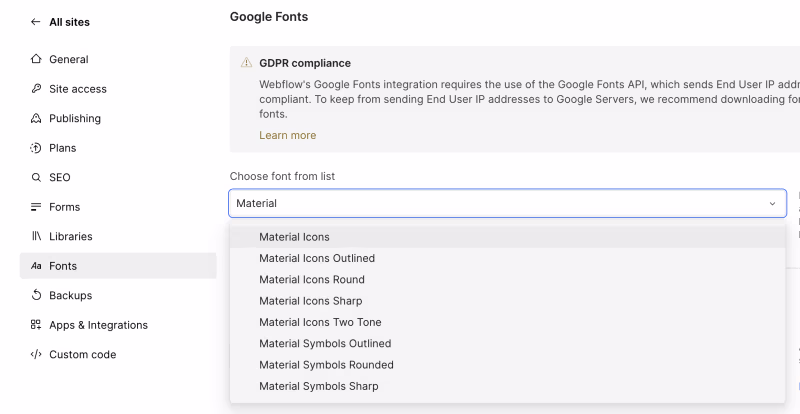Select Material Icons Outlined font
The height and width of the screenshot is (414, 800).
click(x=317, y=258)
